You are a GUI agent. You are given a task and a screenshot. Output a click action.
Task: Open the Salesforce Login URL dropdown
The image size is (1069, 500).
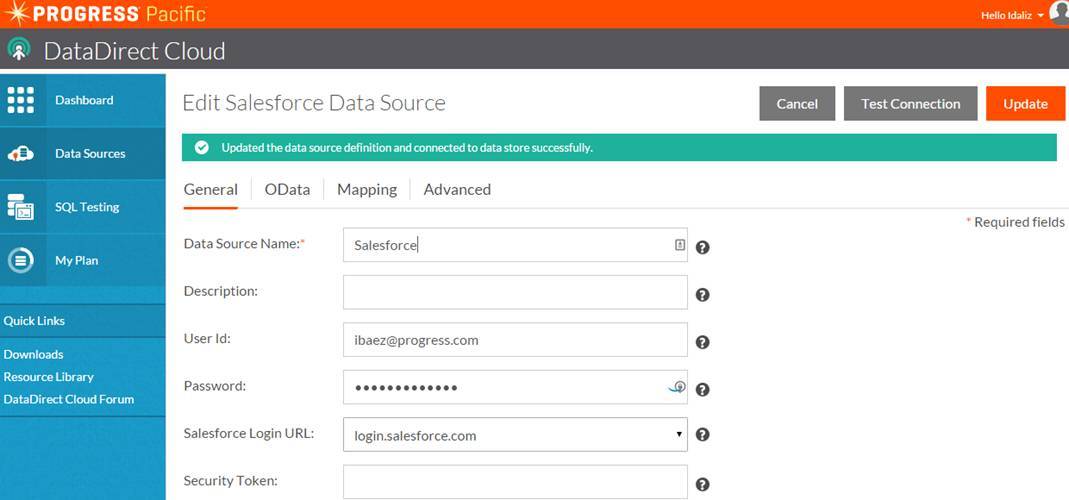515,435
